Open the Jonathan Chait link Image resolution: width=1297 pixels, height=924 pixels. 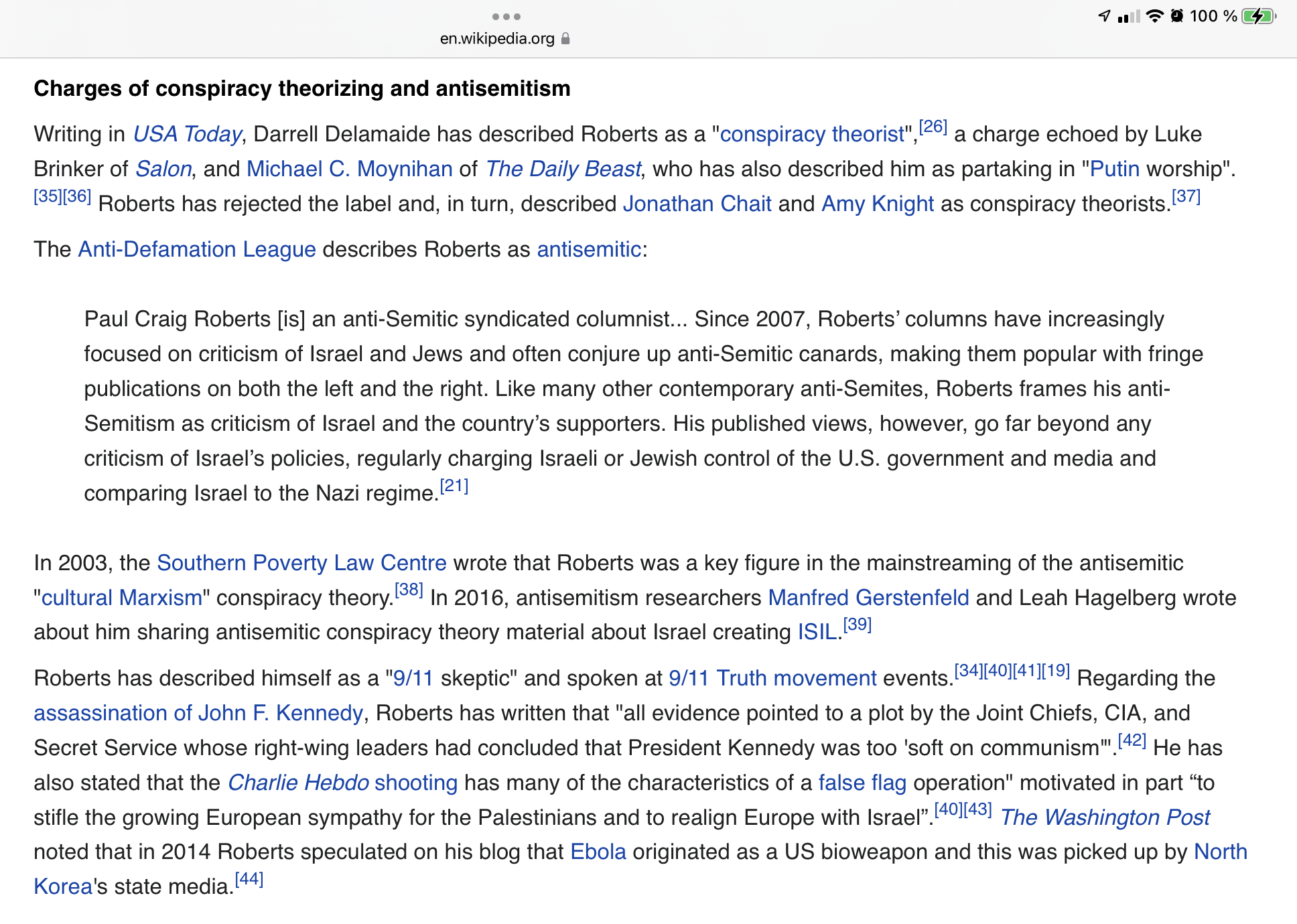(x=697, y=204)
